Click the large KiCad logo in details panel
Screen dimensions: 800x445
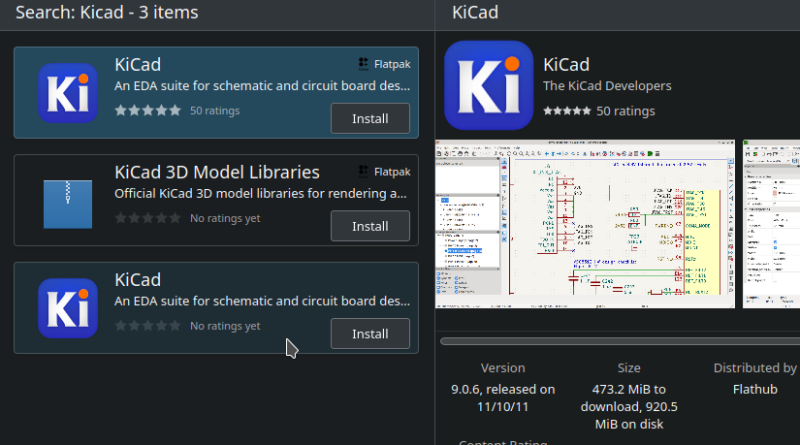tap(487, 85)
